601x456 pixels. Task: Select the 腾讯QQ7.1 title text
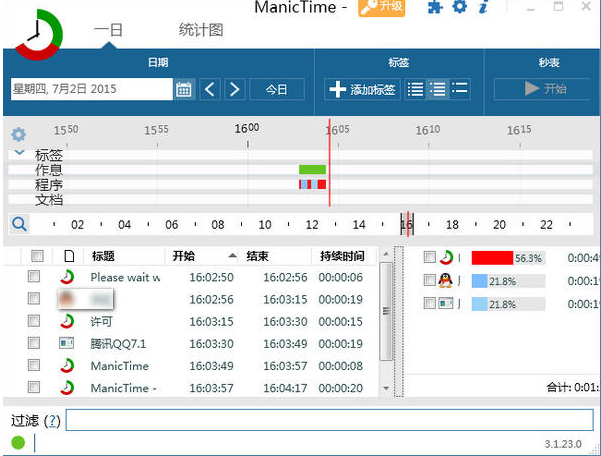(118, 344)
